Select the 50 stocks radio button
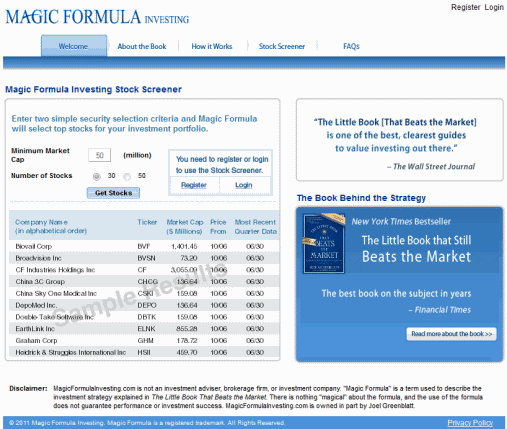Viewport: 507px width, 429px height. pyautogui.click(x=127, y=177)
